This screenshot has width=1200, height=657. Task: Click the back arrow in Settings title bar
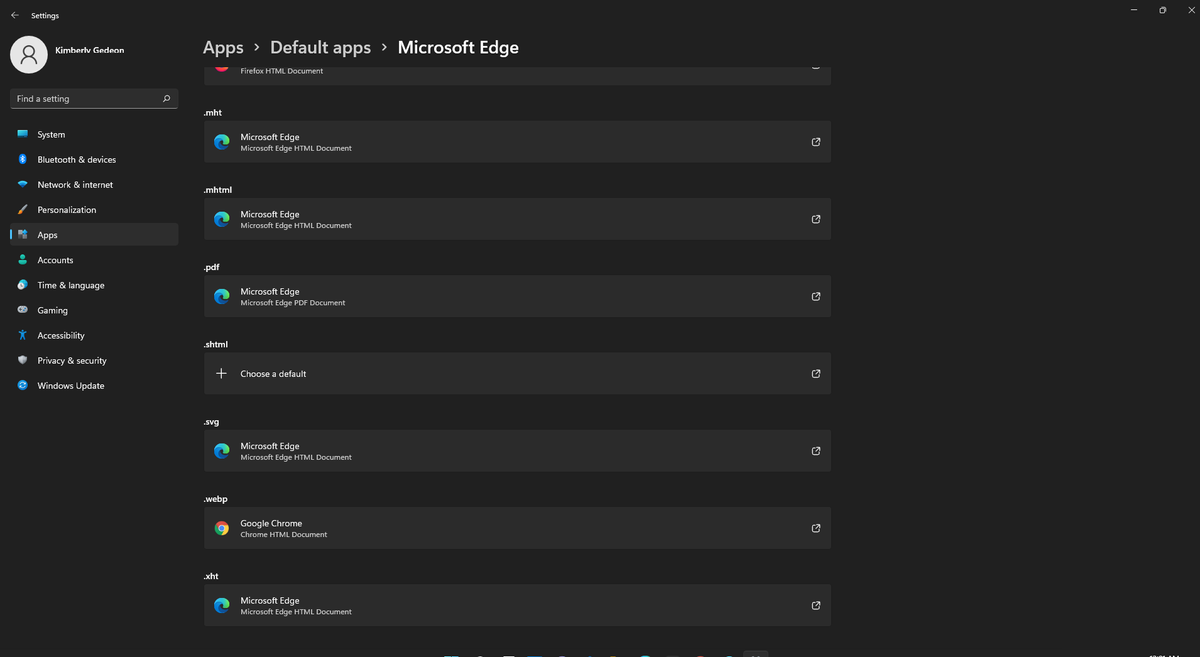tap(14, 15)
